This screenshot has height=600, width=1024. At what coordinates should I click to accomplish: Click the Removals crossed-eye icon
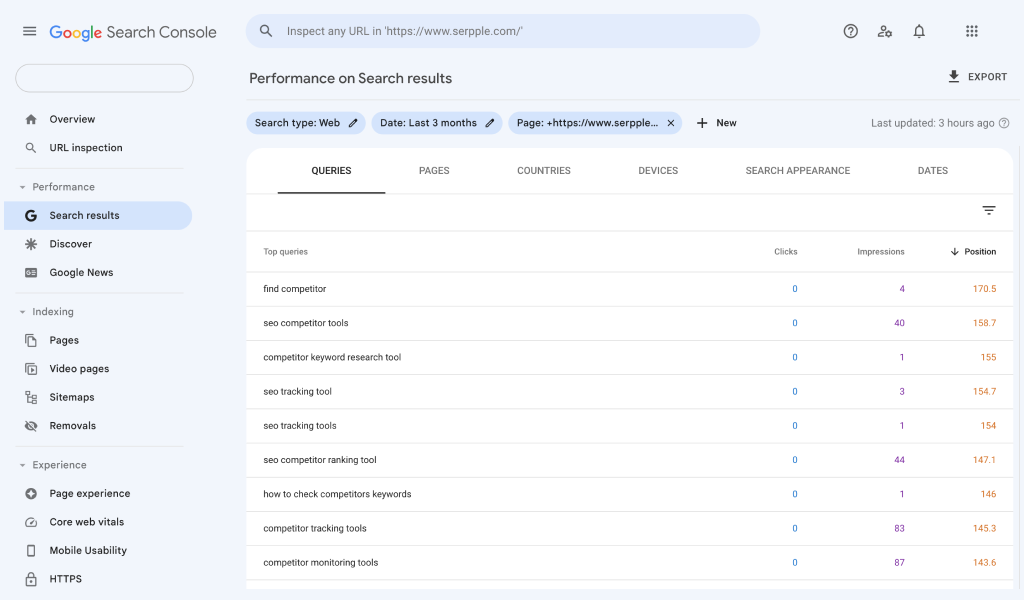31,426
